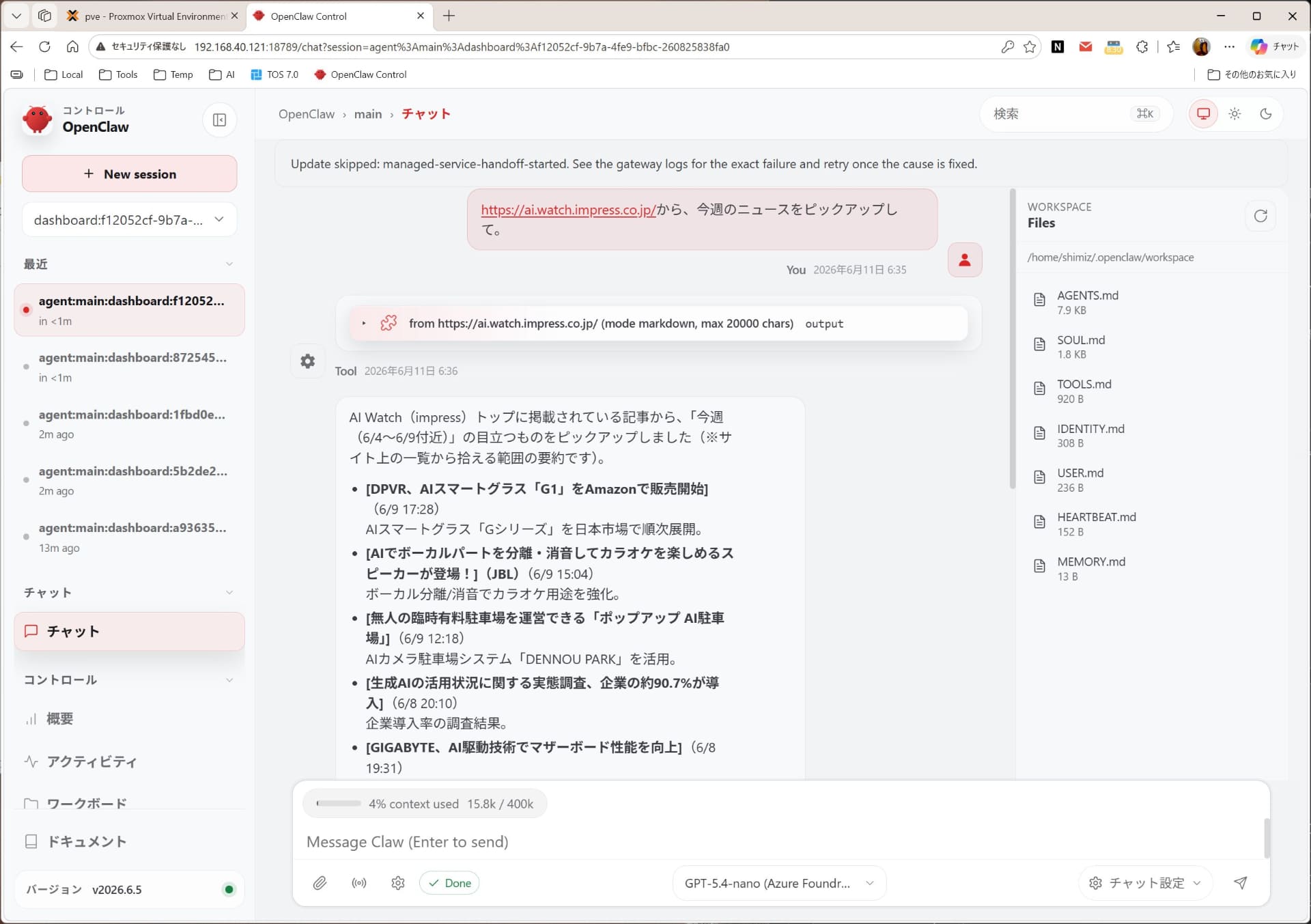Open browser favorites list icon
Viewport: 1311px width, 924px height.
pos(1173,46)
